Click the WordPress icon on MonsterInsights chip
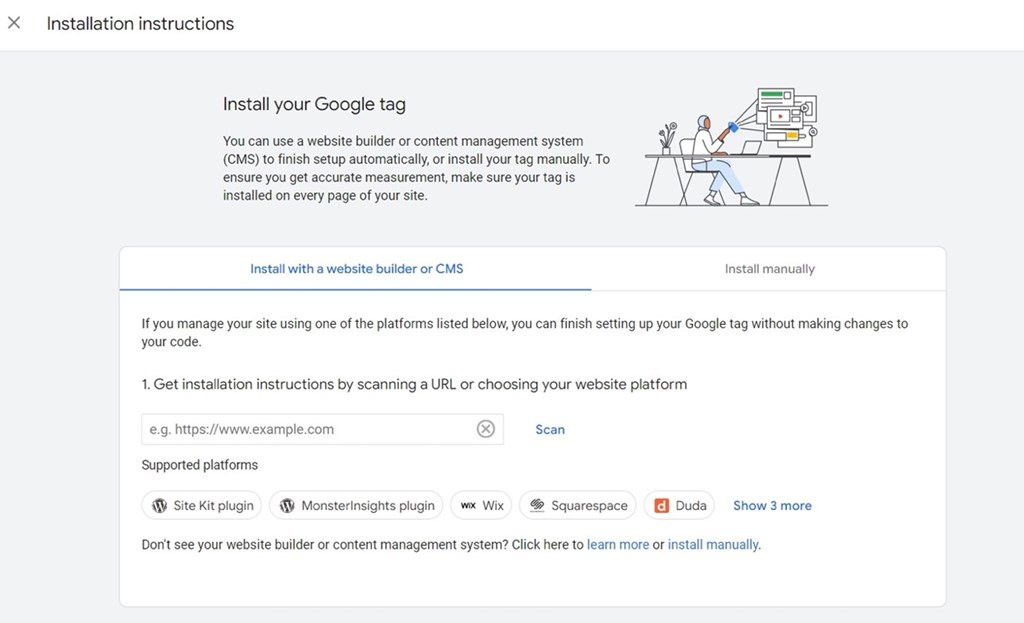This screenshot has height=623, width=1024. point(286,505)
